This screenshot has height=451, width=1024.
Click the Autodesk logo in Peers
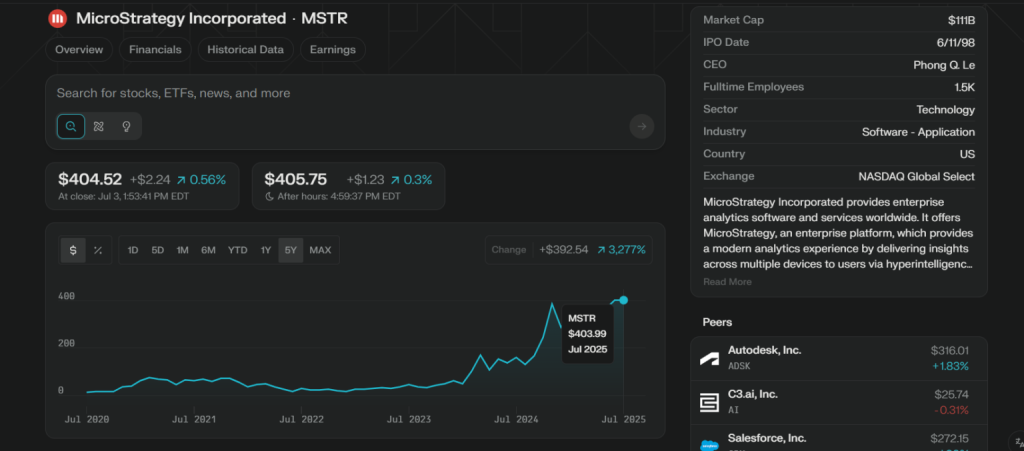709,358
